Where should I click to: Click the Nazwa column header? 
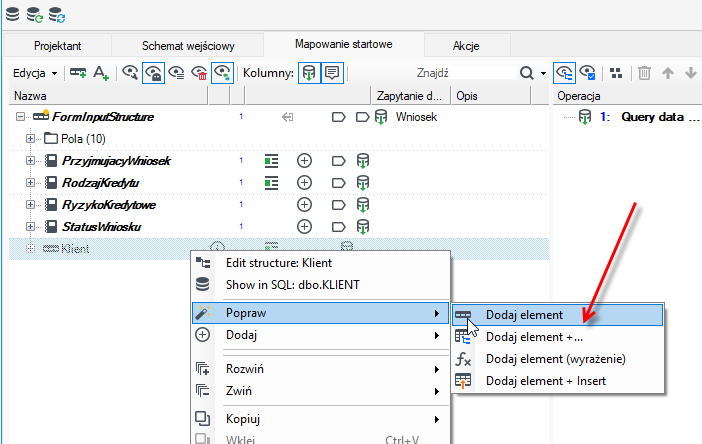pos(108,96)
